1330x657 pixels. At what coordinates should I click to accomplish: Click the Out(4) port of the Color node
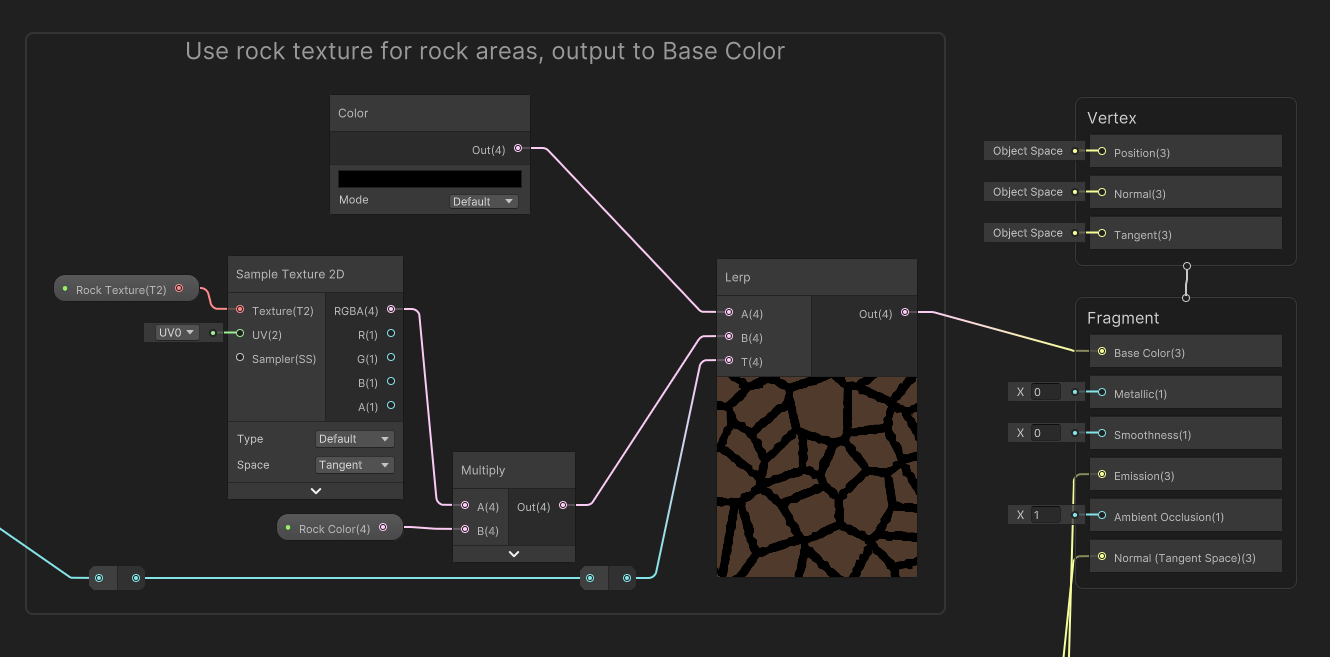(x=517, y=148)
